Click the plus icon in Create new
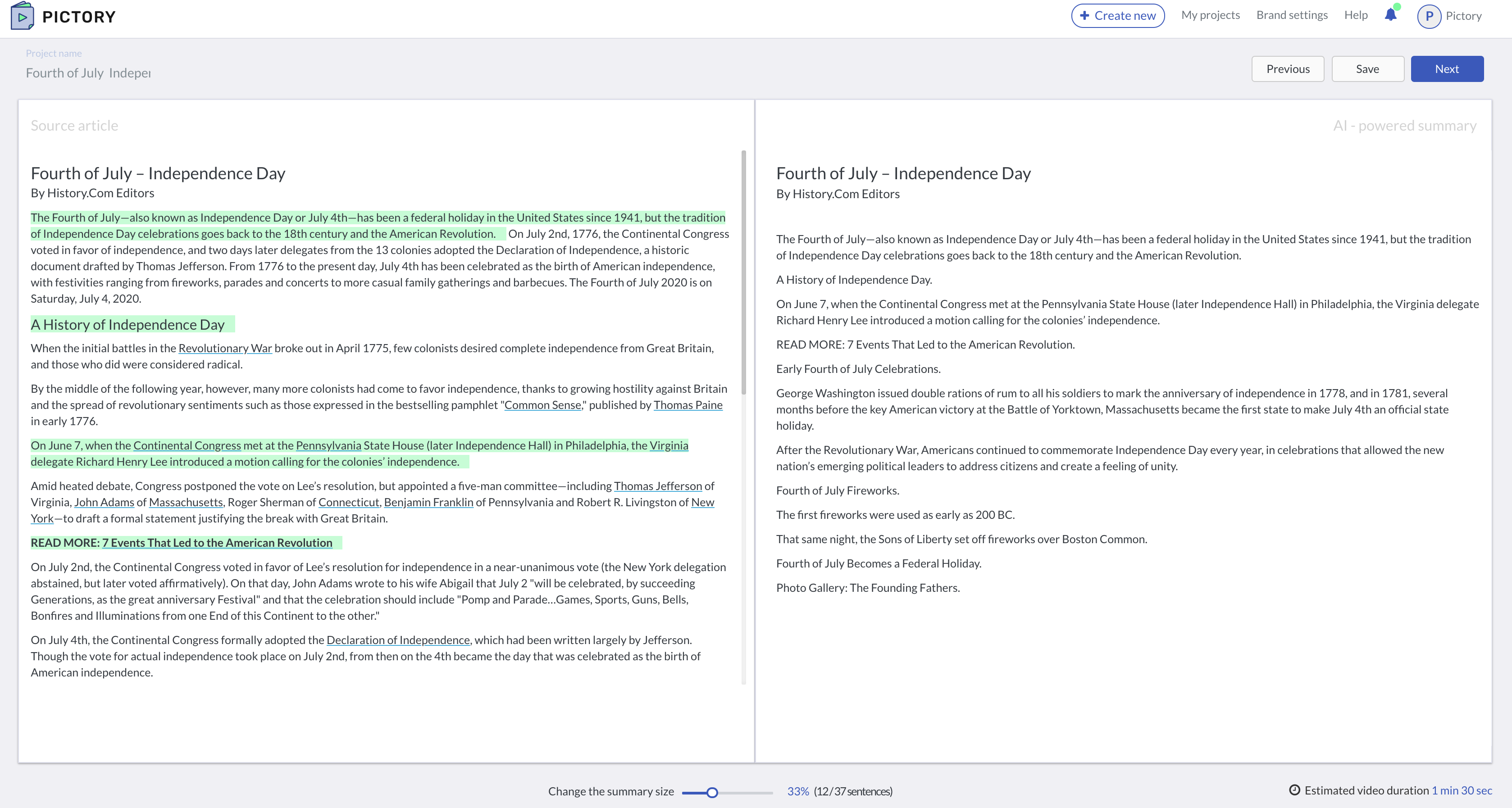1512x808 pixels. pos(1084,16)
